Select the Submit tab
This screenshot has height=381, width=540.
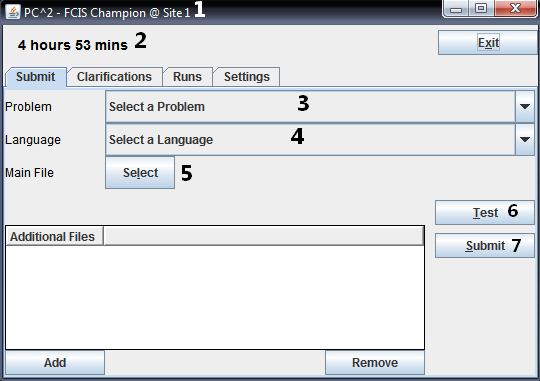pos(35,76)
